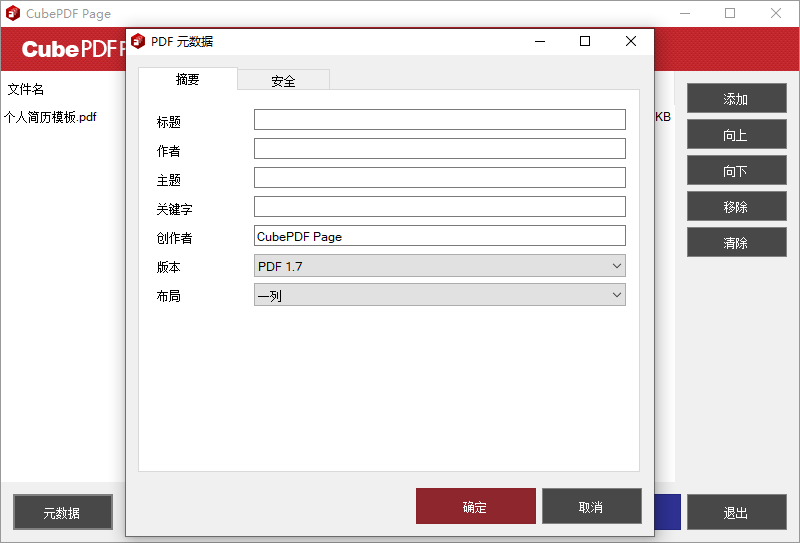
Task: Close the PDF 元数据 dialog
Action: (631, 41)
